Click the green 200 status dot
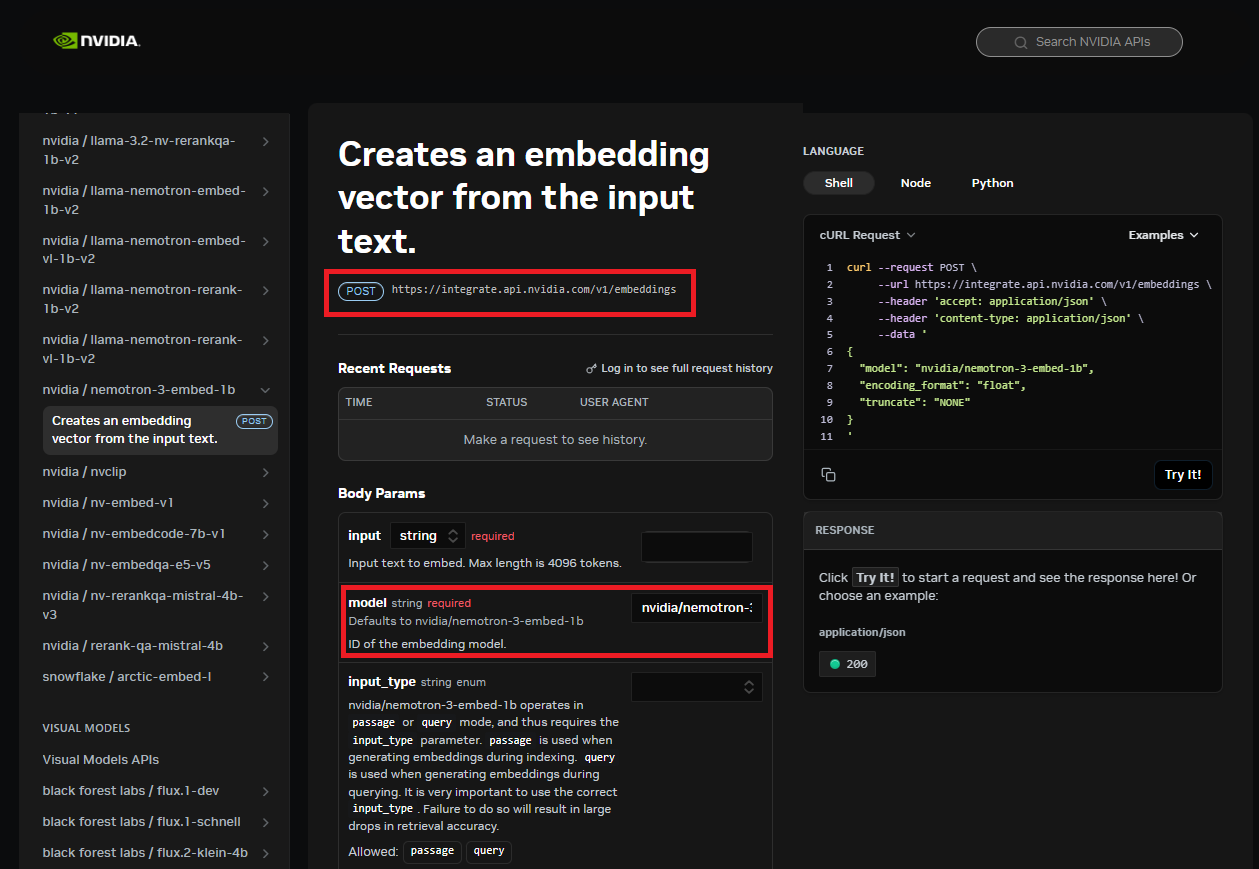 [834, 664]
